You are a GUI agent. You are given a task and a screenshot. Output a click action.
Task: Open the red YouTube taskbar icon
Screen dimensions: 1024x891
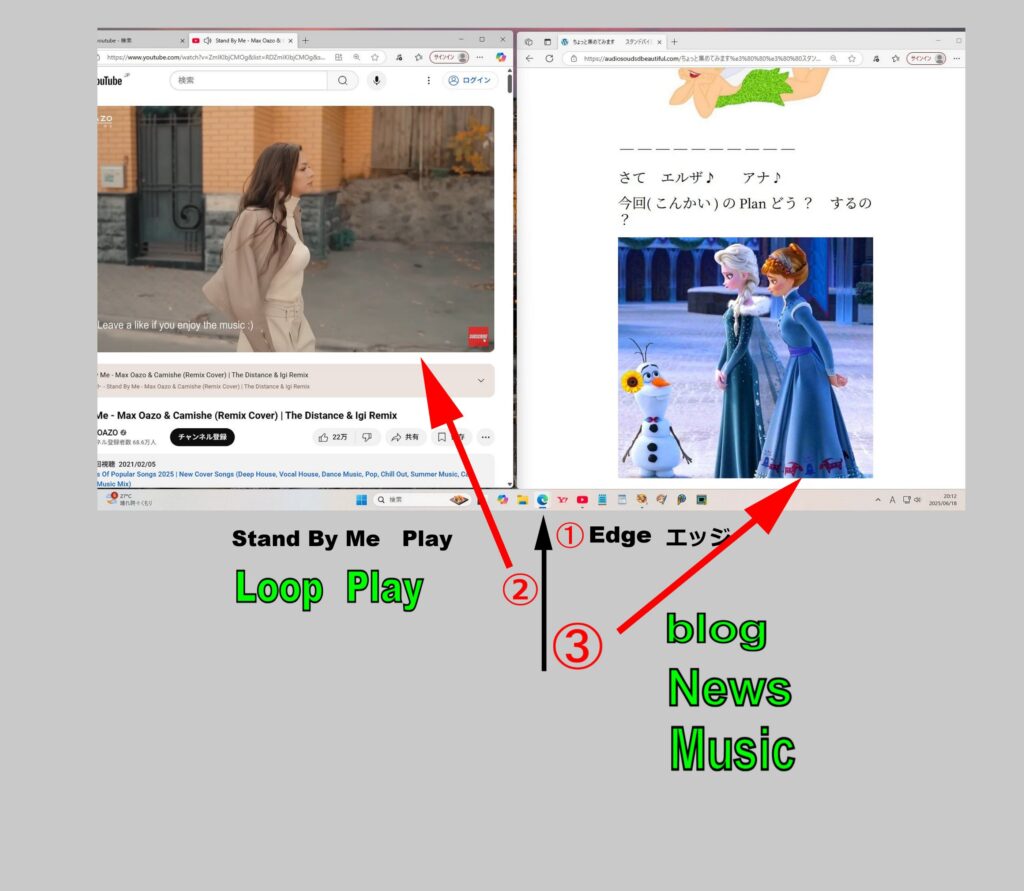582,500
